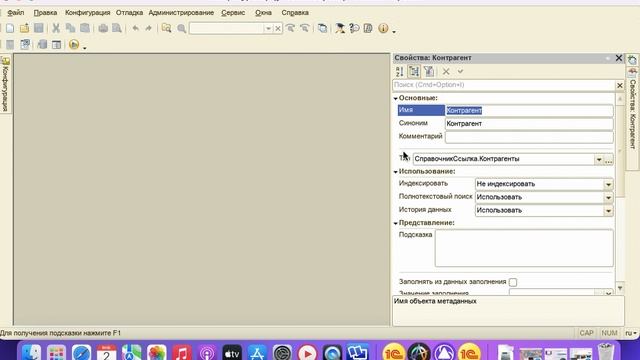
Task: Open the help index book icon
Action: [x=368, y=28]
